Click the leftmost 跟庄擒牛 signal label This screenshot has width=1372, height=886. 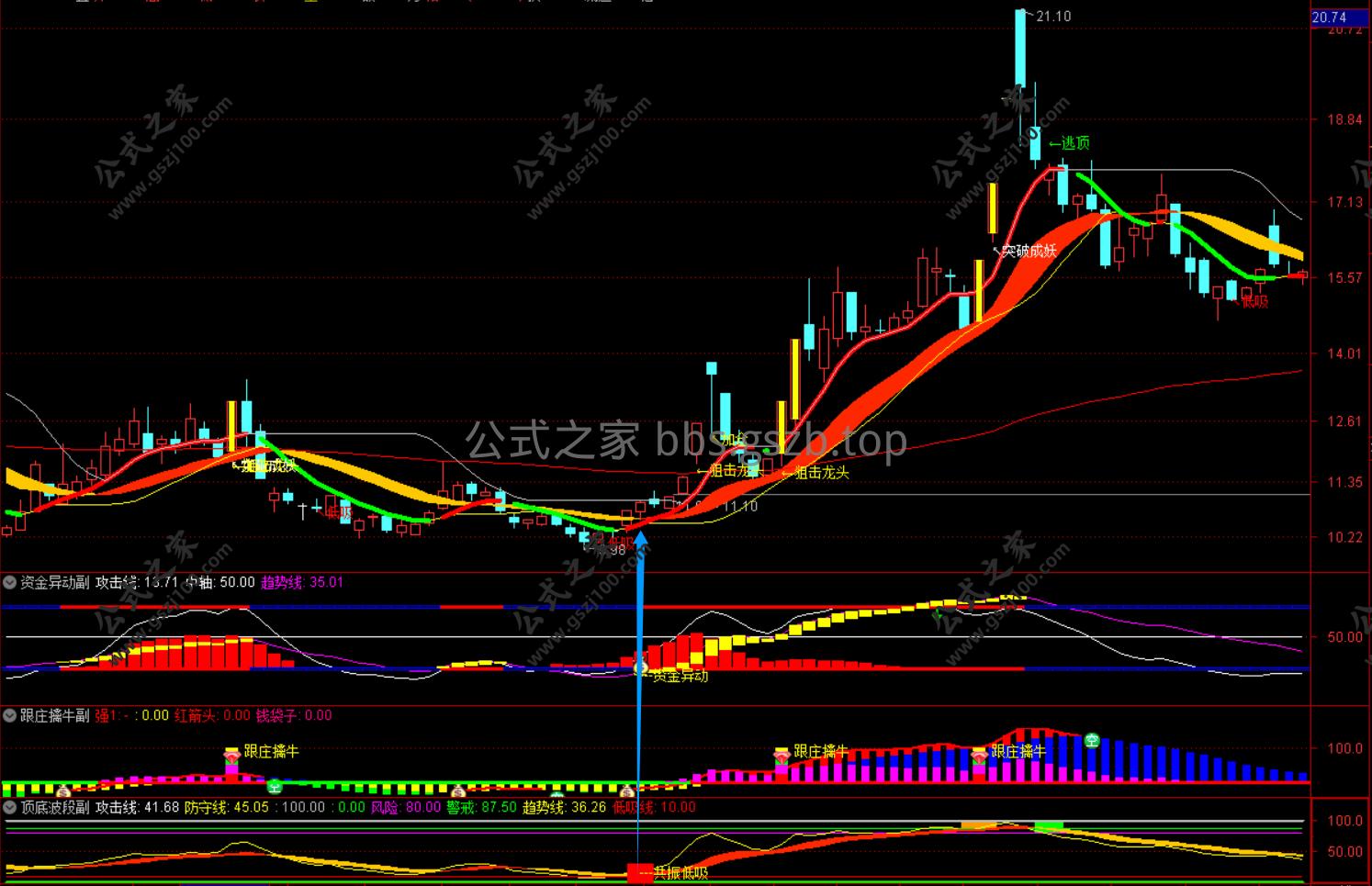click(x=271, y=751)
